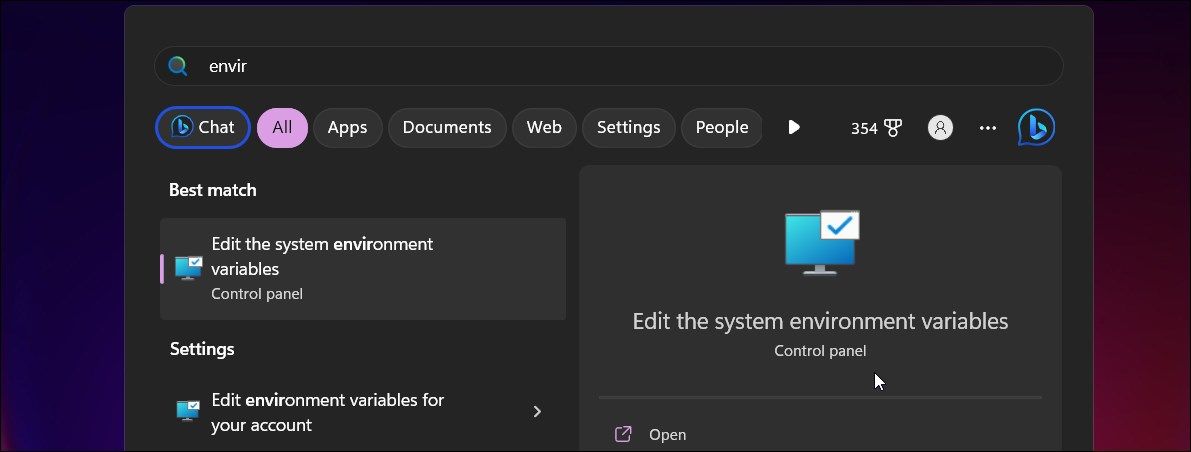Select the All filter tab
Screen dimensions: 1191x452
pyautogui.click(x=282, y=127)
